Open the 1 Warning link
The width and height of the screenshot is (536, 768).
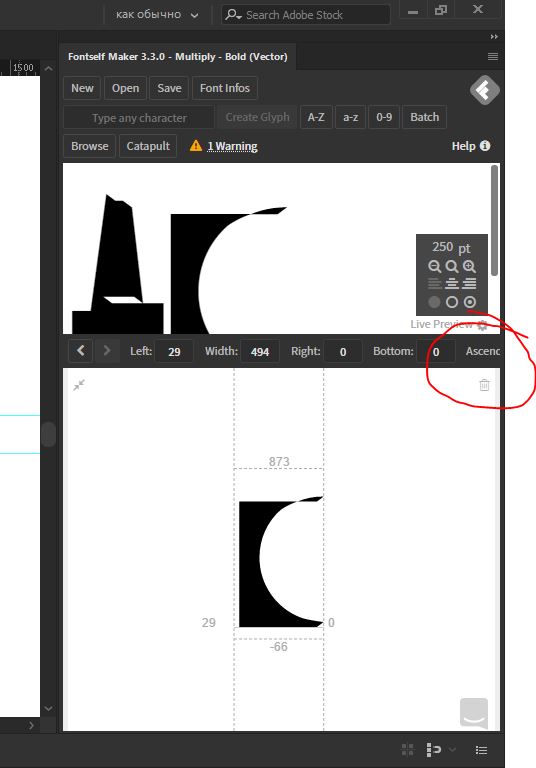coord(232,146)
